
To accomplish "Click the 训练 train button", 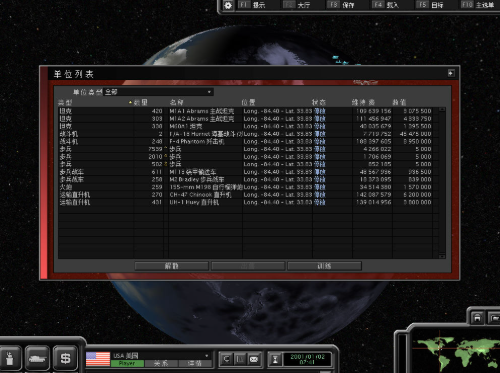I will click(x=324, y=266).
